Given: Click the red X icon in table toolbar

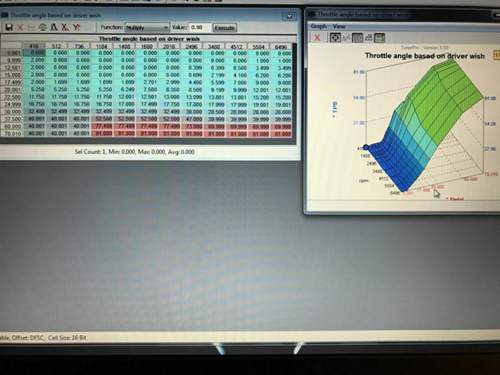Looking at the screenshot, I should click(20, 27).
